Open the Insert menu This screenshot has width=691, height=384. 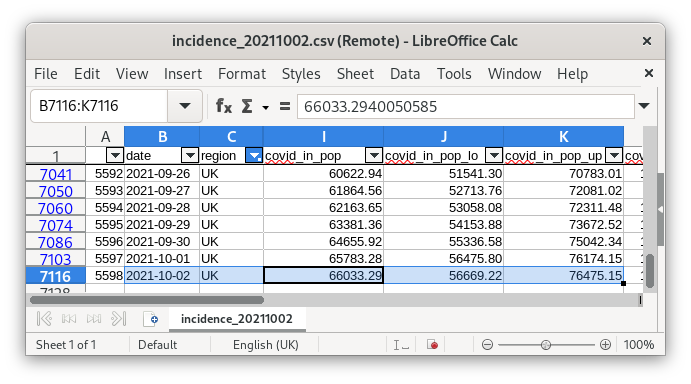click(182, 74)
